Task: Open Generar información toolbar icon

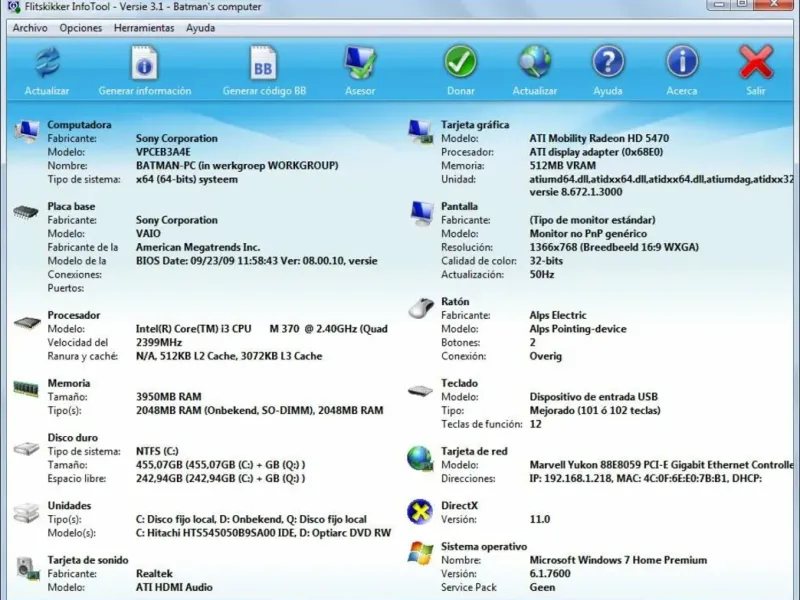Action: point(144,63)
